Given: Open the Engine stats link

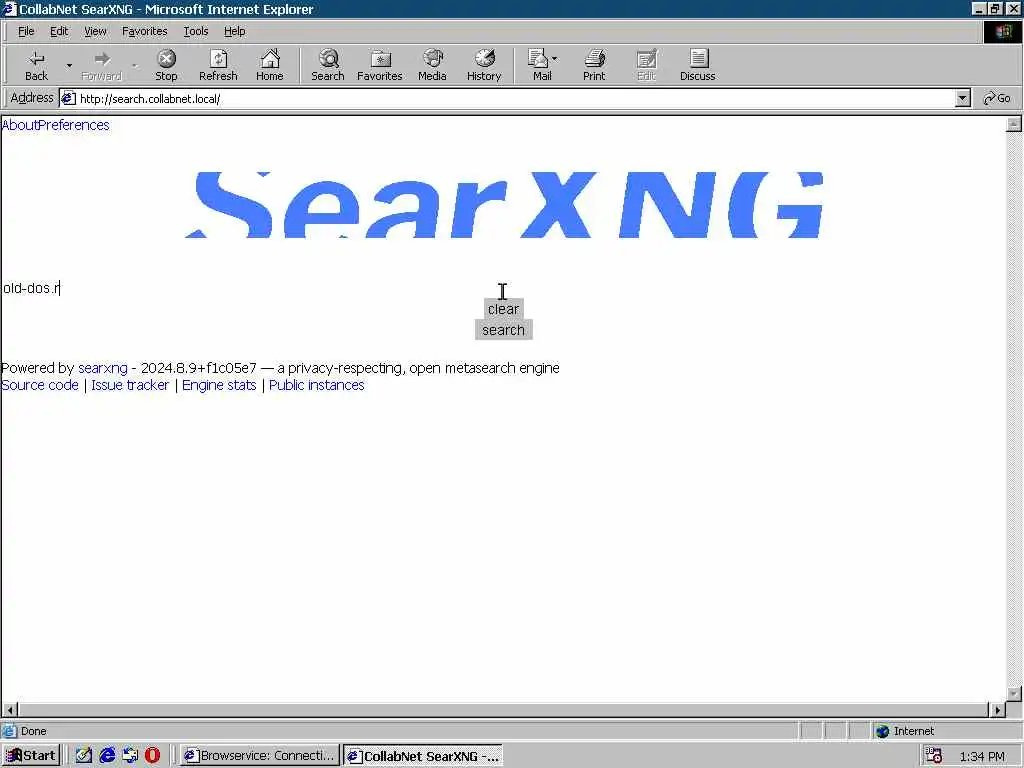Looking at the screenshot, I should pyautogui.click(x=219, y=385).
